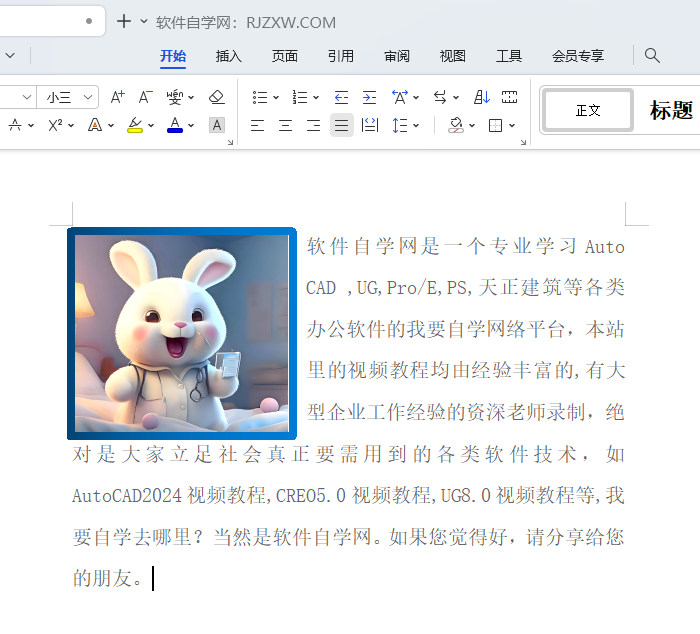Click the decrease font size icon
This screenshot has width=700, height=634.
click(145, 97)
